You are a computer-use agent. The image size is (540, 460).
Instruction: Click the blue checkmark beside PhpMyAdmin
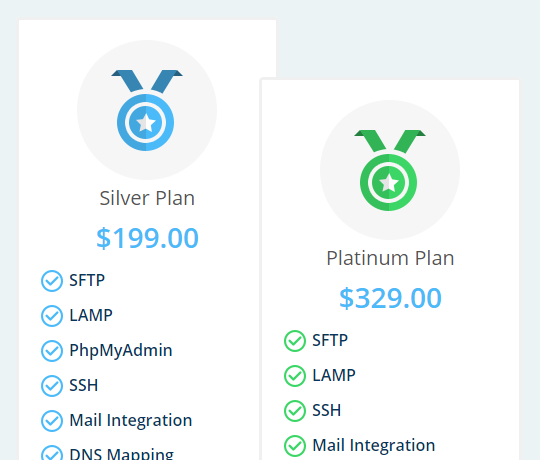pyautogui.click(x=52, y=351)
